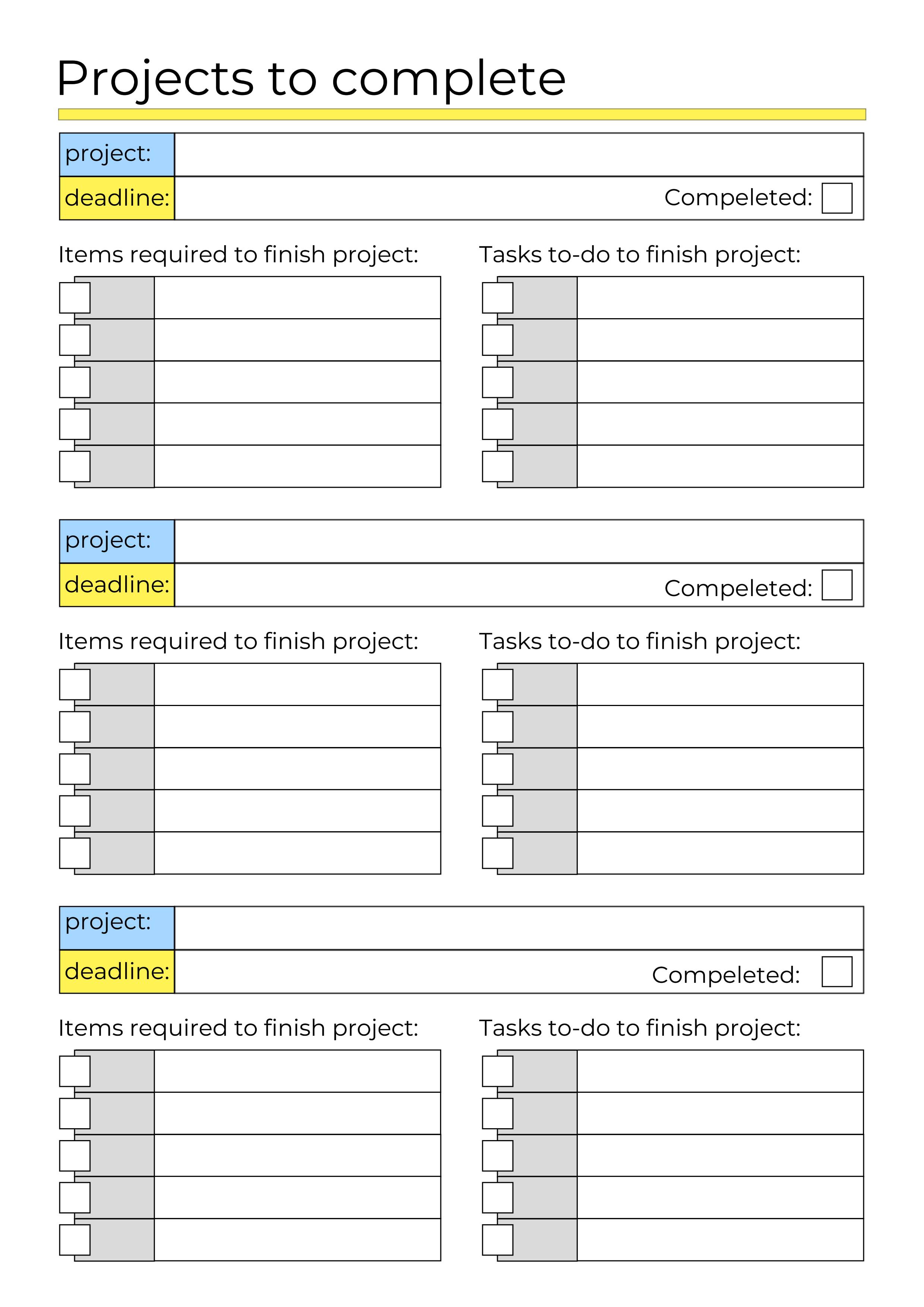924x1307 pixels.
Task: Click the third "Tasks to-do to finish project:" heading
Action: [x=639, y=1028]
